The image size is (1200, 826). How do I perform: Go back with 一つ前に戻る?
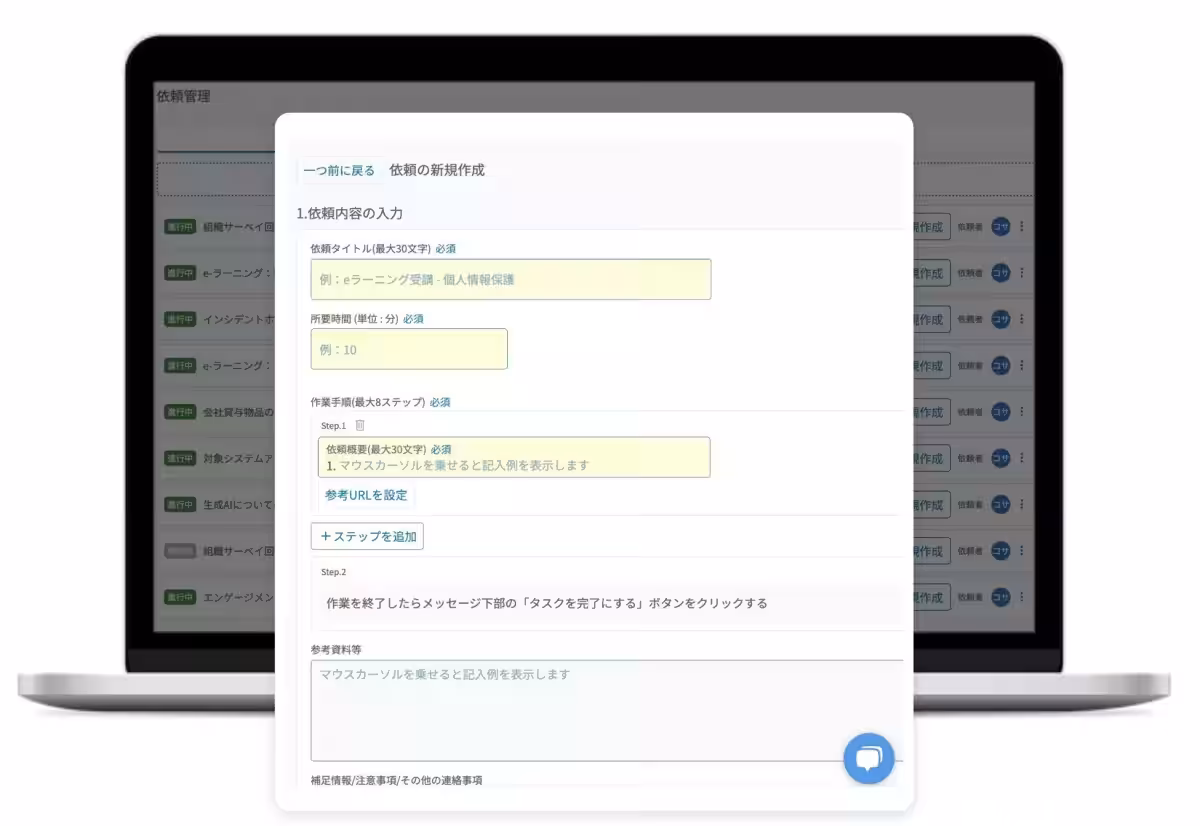pyautogui.click(x=339, y=171)
